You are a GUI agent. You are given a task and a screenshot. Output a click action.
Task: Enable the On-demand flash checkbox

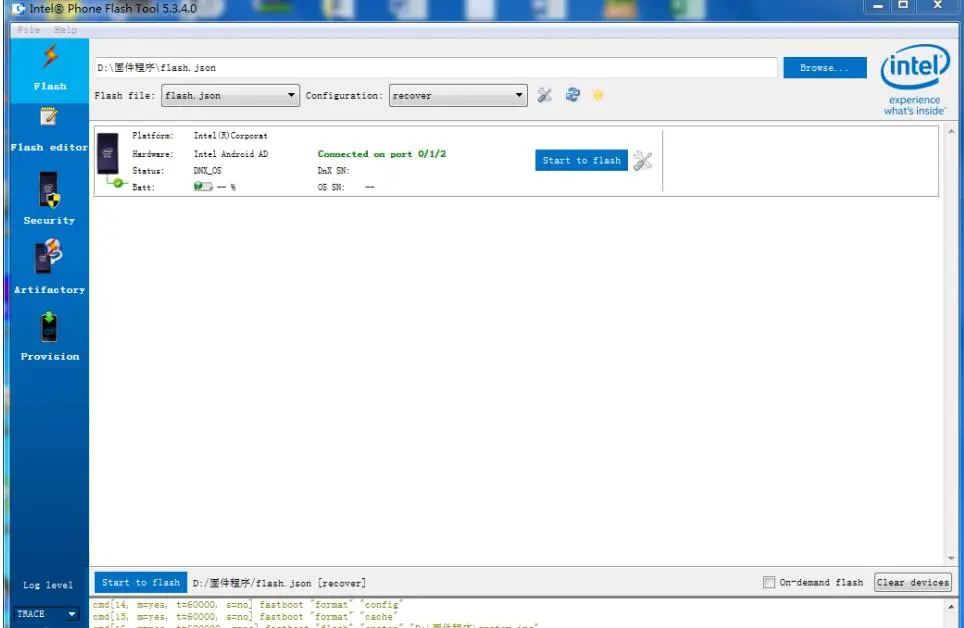pos(768,582)
